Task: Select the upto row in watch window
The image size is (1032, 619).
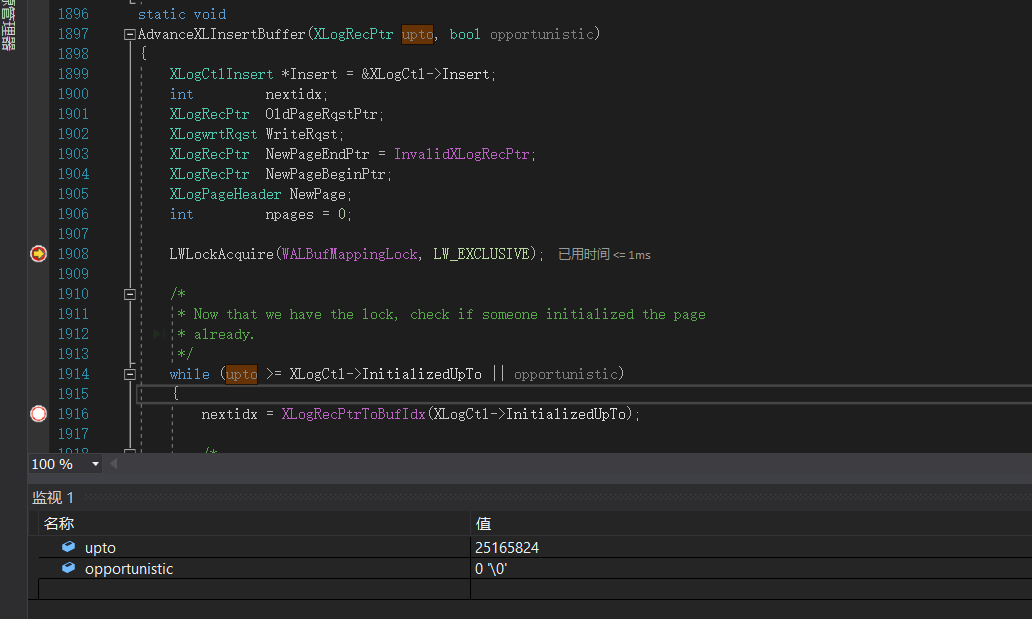Action: pos(250,547)
